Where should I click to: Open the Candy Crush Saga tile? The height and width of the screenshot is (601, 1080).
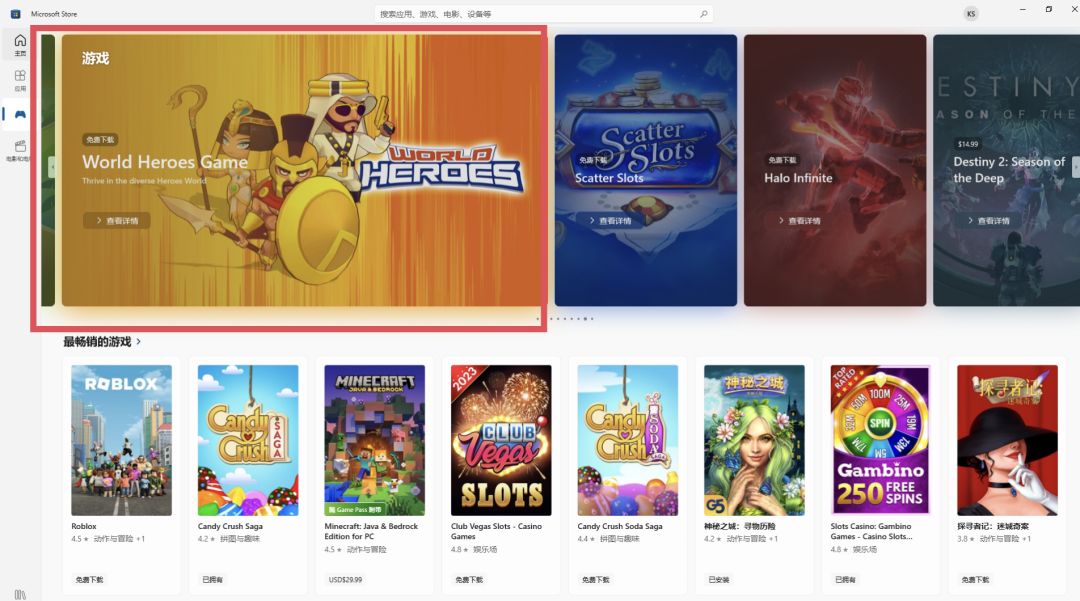249,475
